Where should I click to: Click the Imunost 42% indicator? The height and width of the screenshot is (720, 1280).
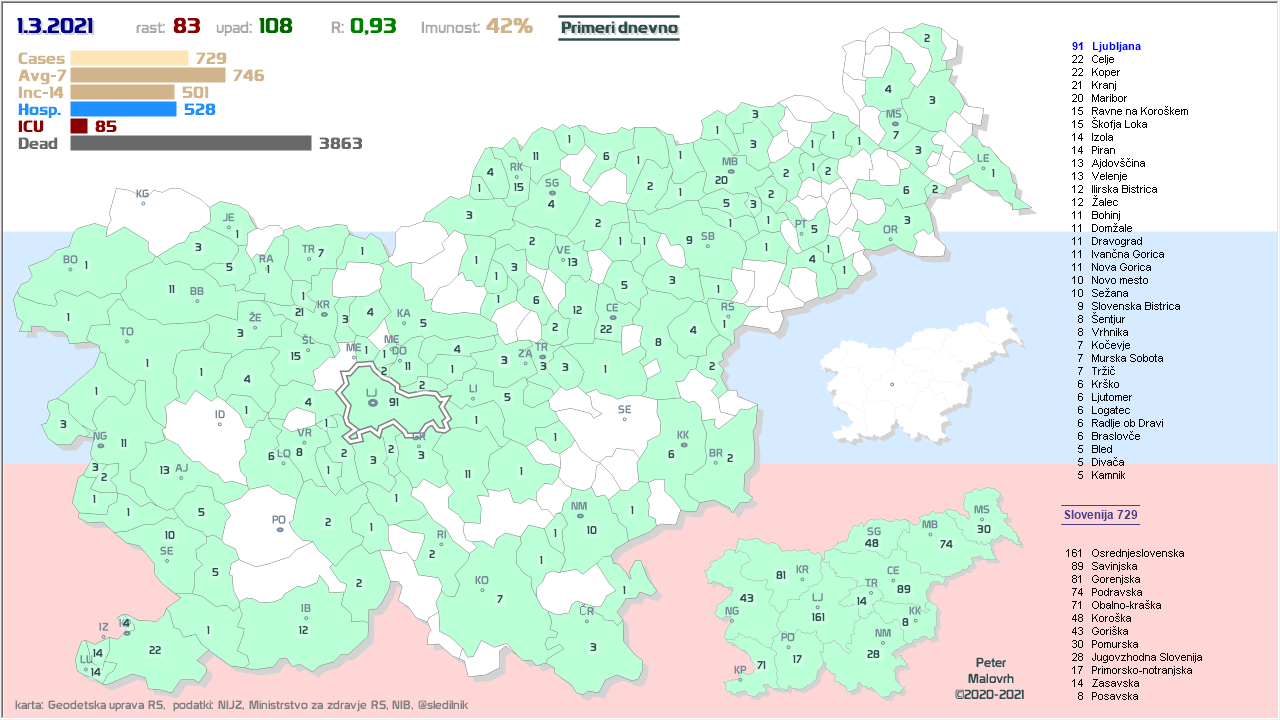pos(477,27)
